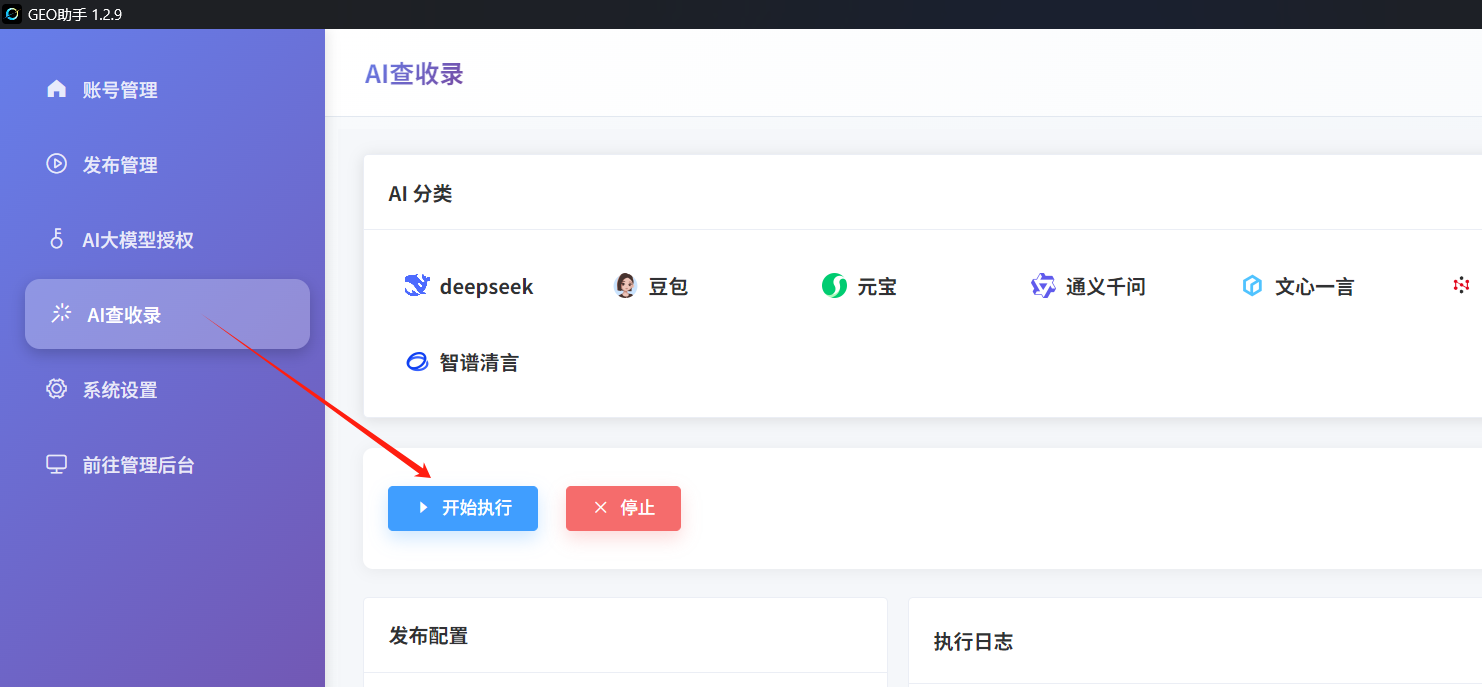Click the 智谱清言 blue logo icon

[416, 362]
